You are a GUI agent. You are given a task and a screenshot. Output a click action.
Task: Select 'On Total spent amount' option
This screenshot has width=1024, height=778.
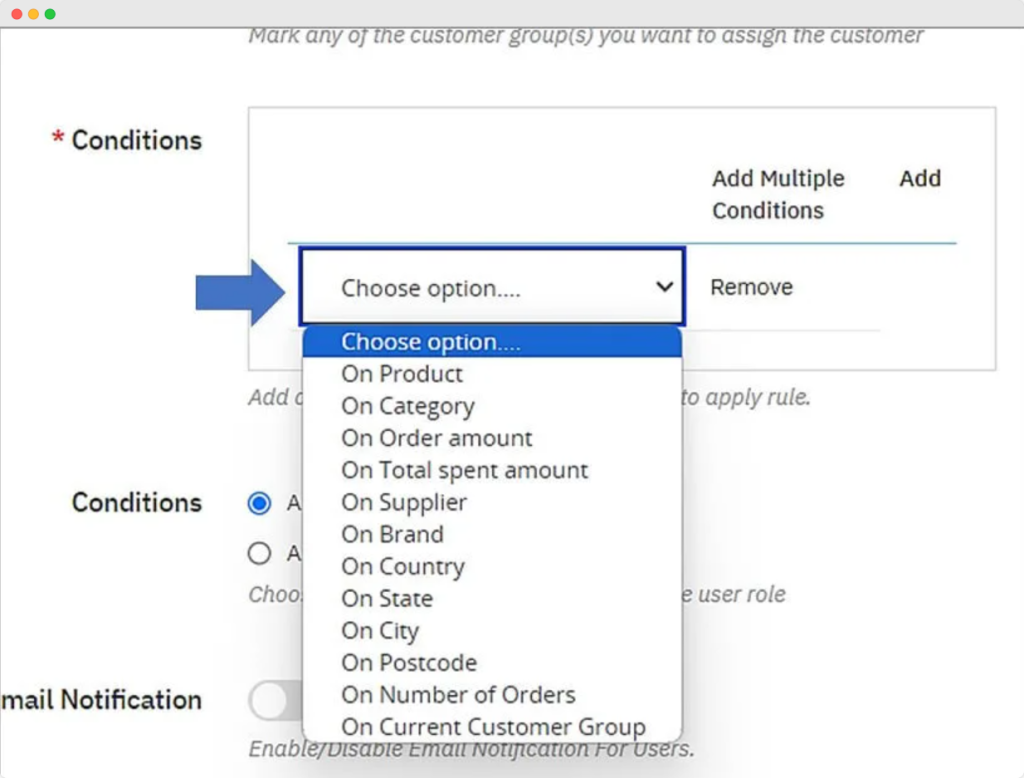[465, 470]
